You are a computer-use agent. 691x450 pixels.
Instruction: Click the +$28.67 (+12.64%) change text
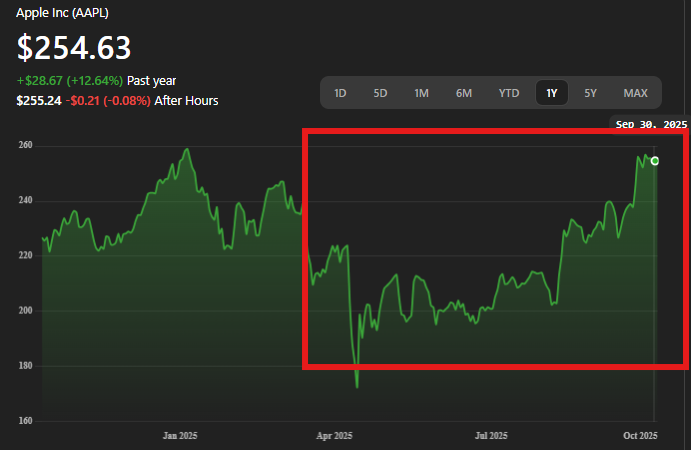pos(70,81)
